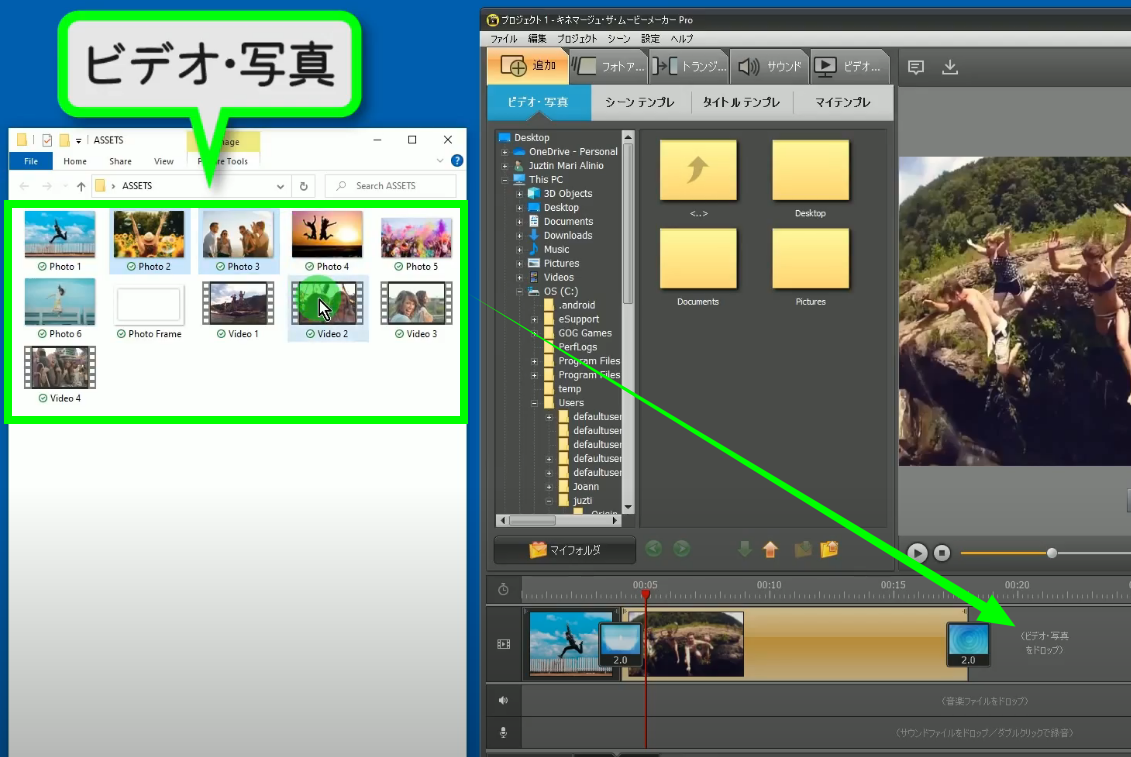The image size is (1131, 757).
Task: Switch to the シーン テンプレ tab
Action: tap(640, 102)
